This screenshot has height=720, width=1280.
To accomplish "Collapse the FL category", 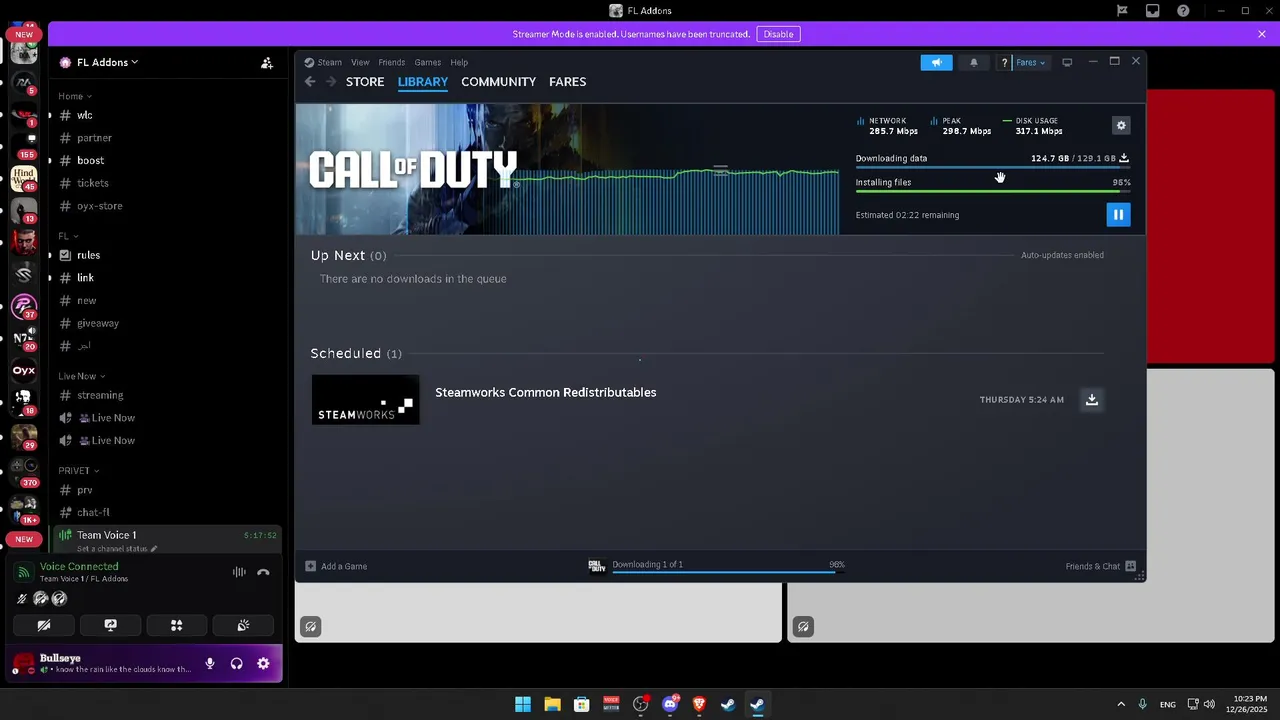I will [x=67, y=236].
